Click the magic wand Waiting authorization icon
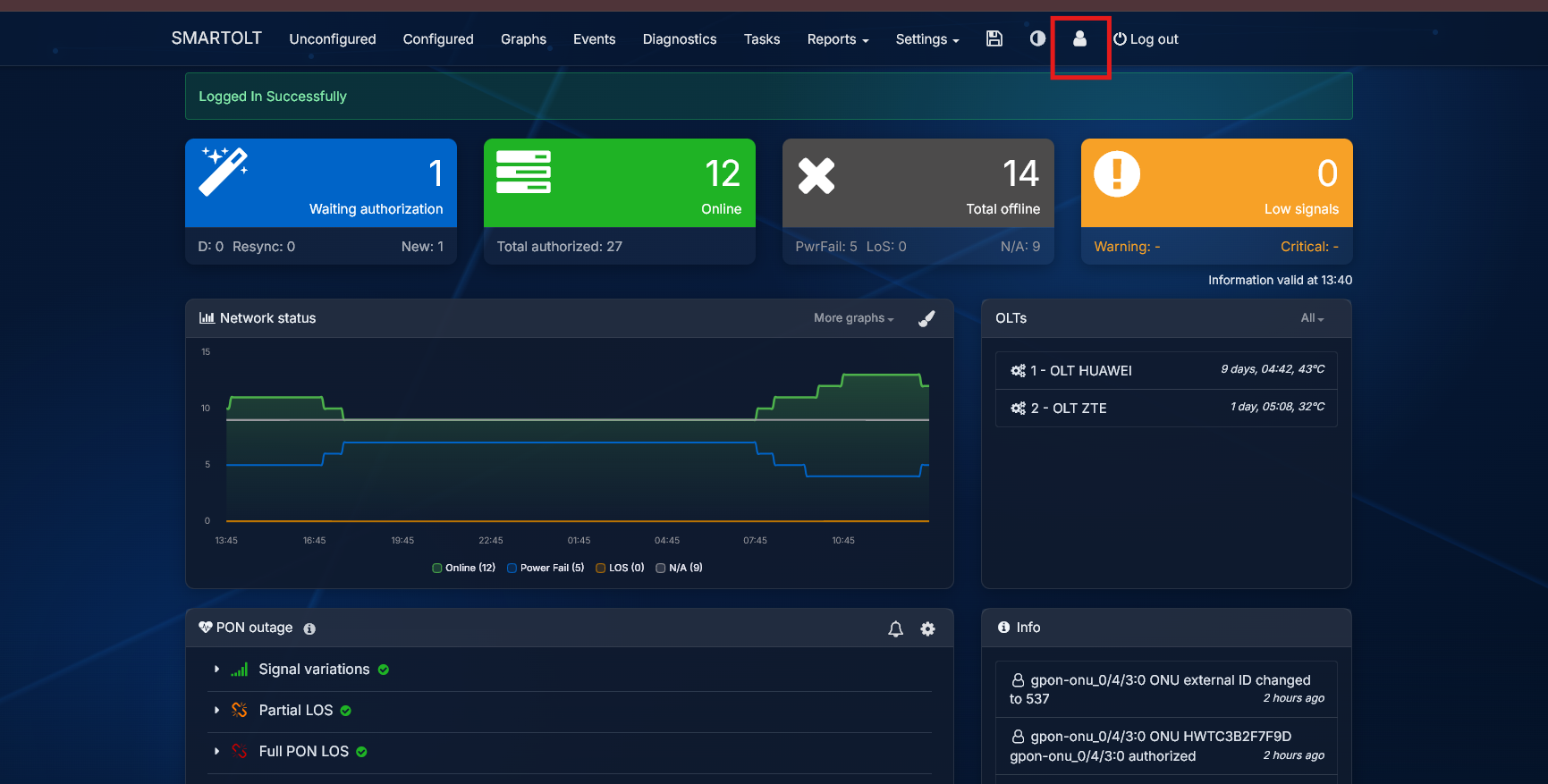The height and width of the screenshot is (784, 1548). click(x=224, y=171)
